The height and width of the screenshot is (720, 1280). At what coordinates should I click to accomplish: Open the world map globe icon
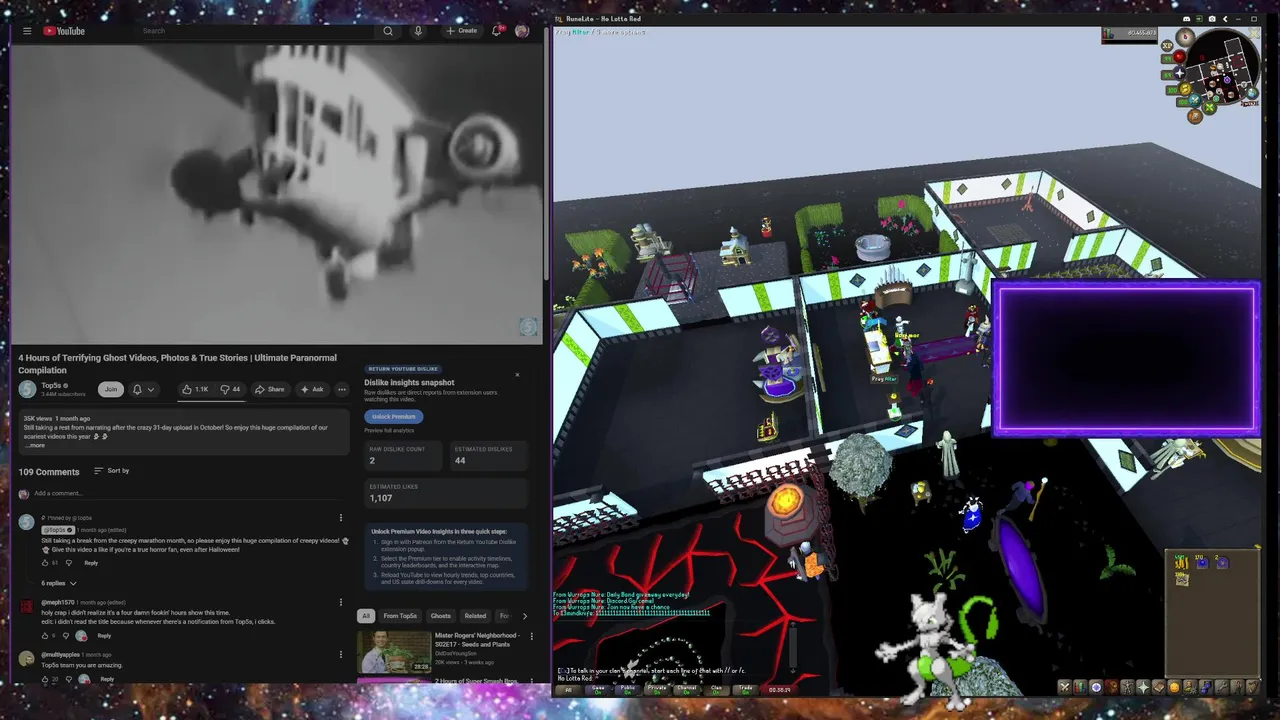(x=1252, y=93)
